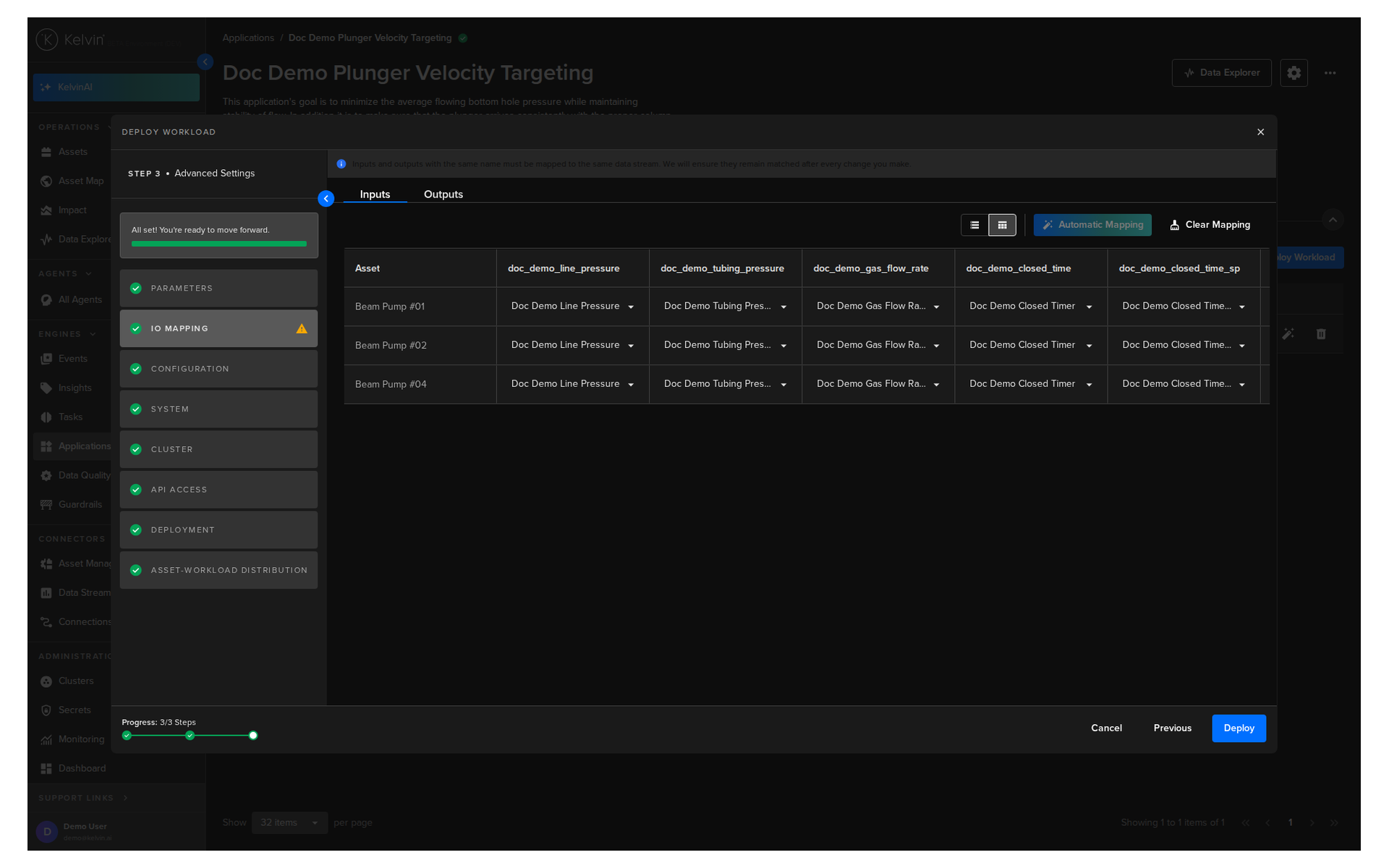This screenshot has width=1389, height=868.
Task: Click the info icon in the banner
Action: pyautogui.click(x=341, y=164)
